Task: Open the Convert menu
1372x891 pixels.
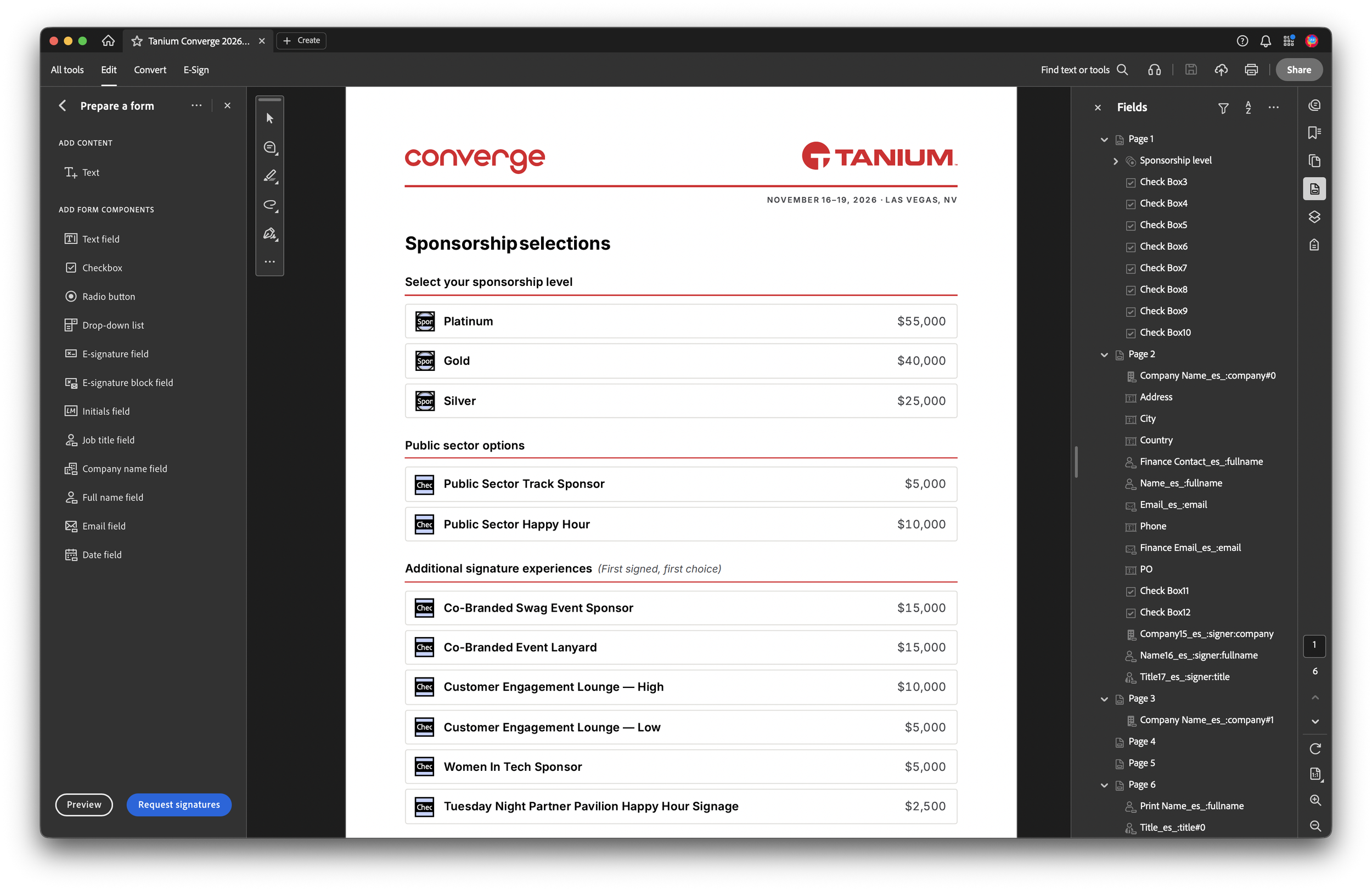Action: point(150,70)
